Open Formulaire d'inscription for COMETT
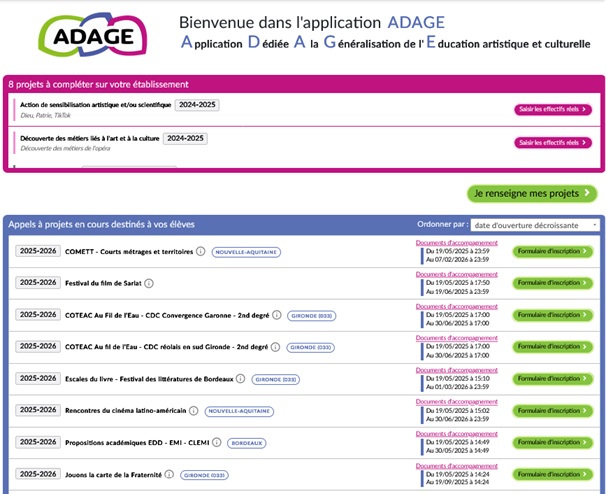The width and height of the screenshot is (606, 494). click(553, 251)
